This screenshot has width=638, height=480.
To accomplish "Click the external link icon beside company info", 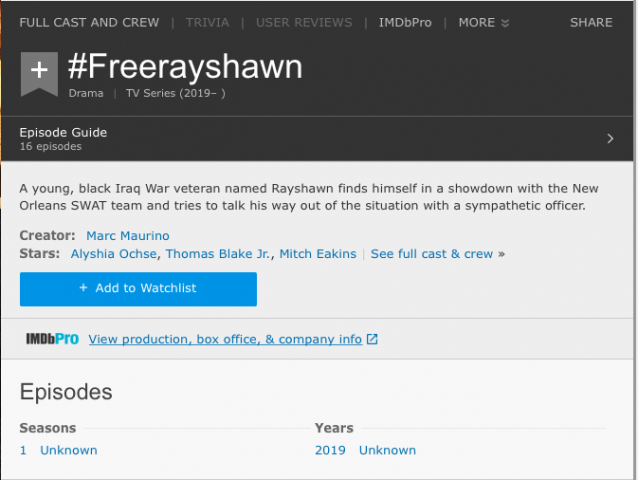I will (x=372, y=339).
